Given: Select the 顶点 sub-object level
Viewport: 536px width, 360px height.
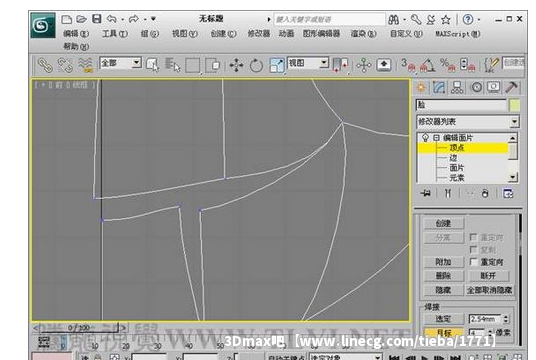Looking at the screenshot, I should click(456, 148).
